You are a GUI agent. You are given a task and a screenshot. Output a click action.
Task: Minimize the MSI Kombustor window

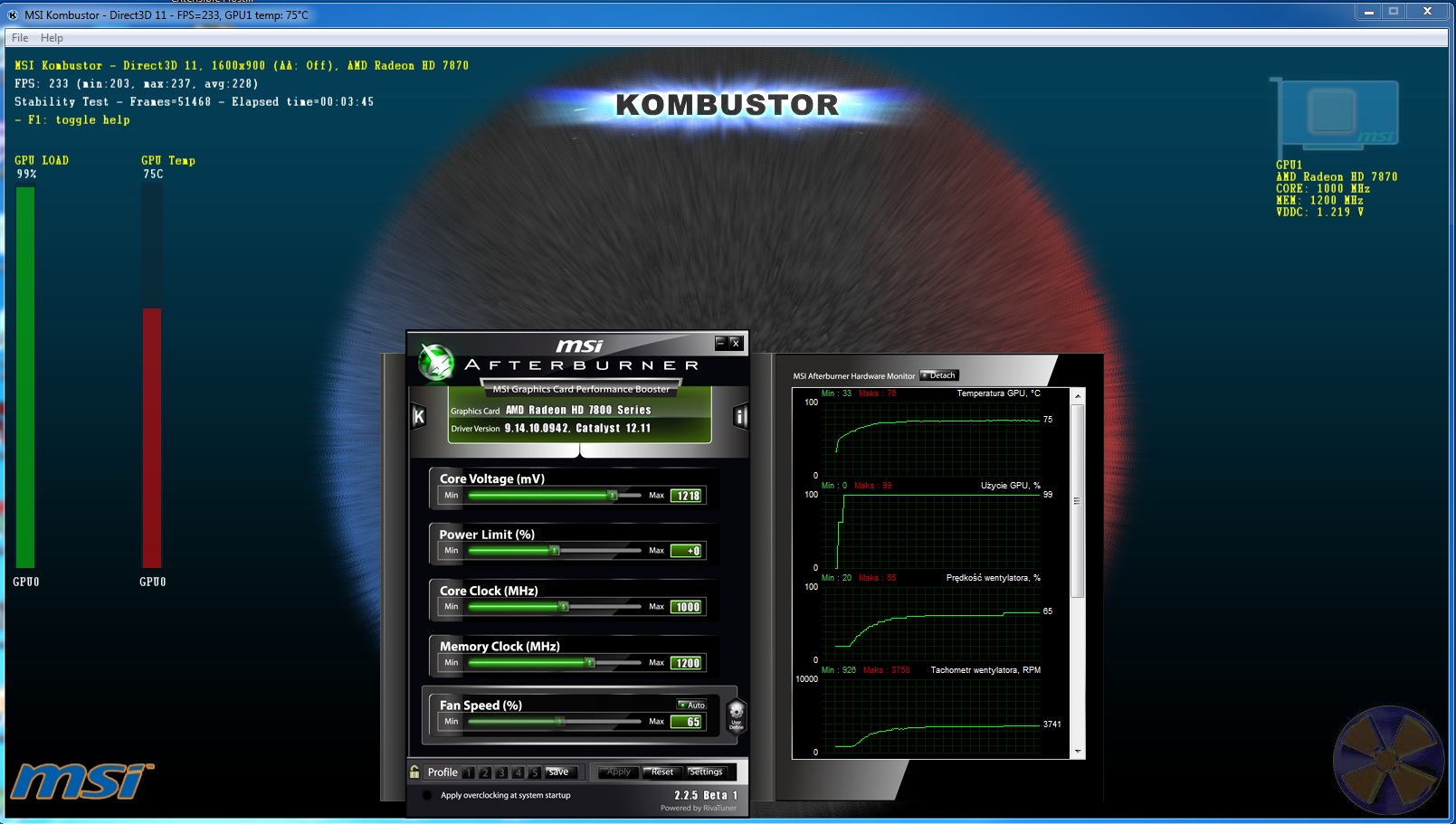pyautogui.click(x=1368, y=12)
